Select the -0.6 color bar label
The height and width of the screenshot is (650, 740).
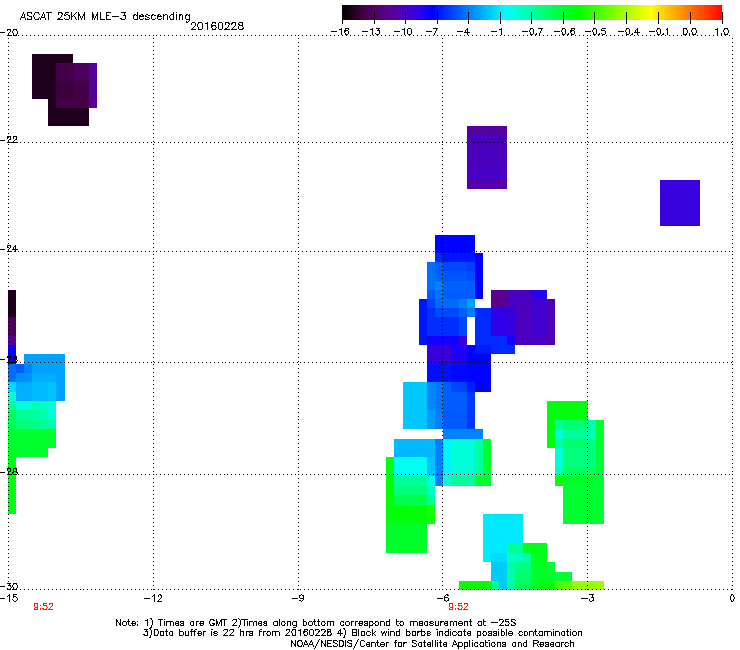coord(564,32)
